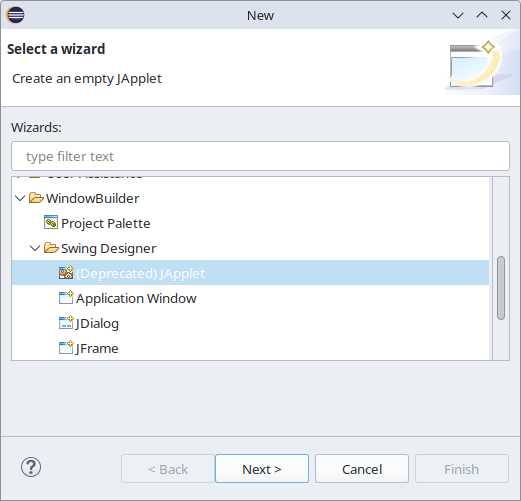Click the Swing Designer folder icon
The width and height of the screenshot is (521, 501).
click(51, 248)
